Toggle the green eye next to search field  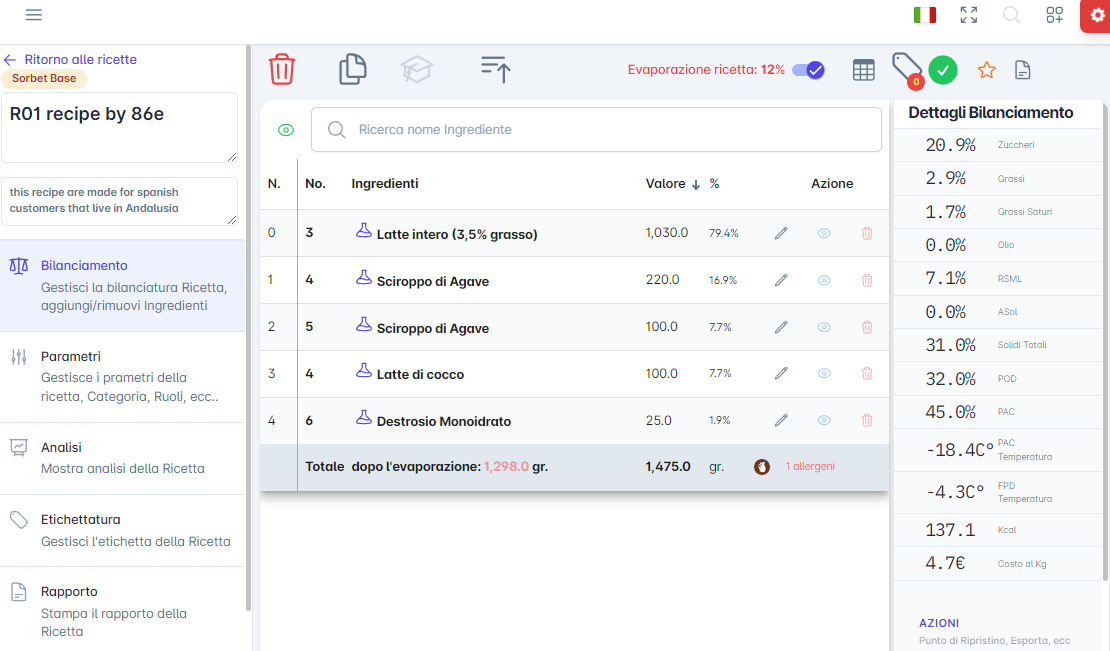(286, 130)
